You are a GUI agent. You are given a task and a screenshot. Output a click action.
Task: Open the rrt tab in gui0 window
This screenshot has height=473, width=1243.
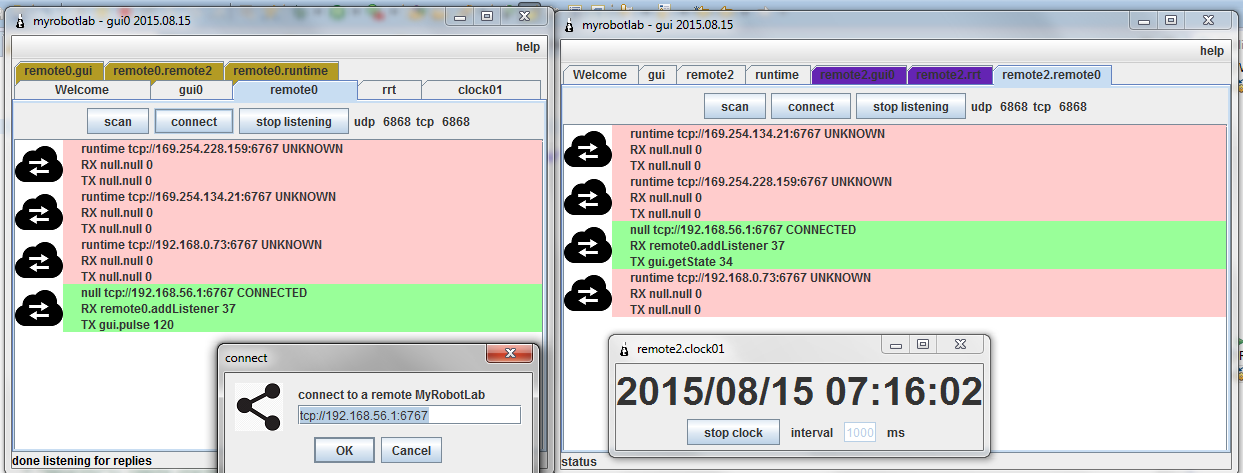389,90
